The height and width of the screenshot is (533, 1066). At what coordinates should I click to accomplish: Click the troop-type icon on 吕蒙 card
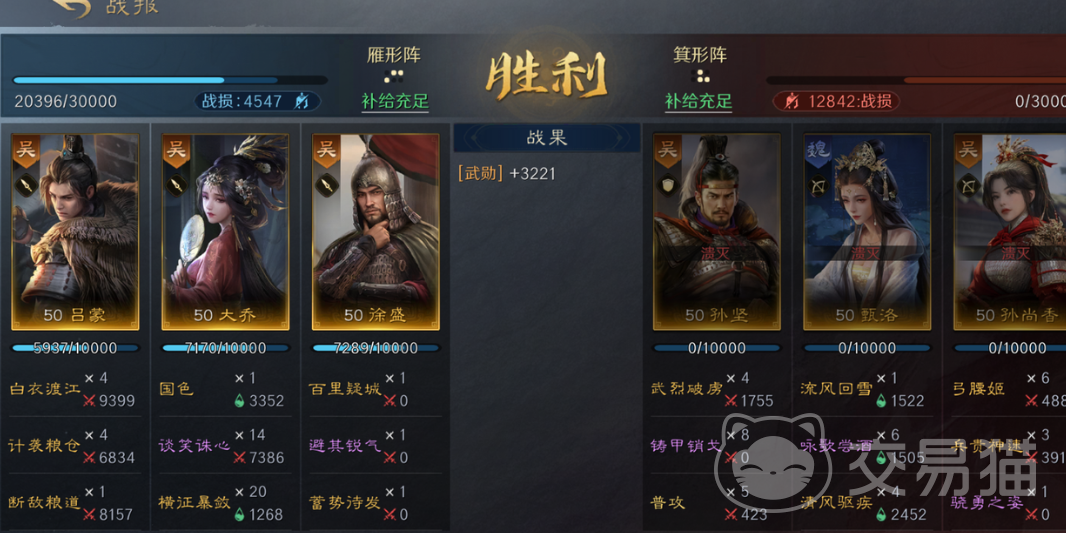(27, 184)
